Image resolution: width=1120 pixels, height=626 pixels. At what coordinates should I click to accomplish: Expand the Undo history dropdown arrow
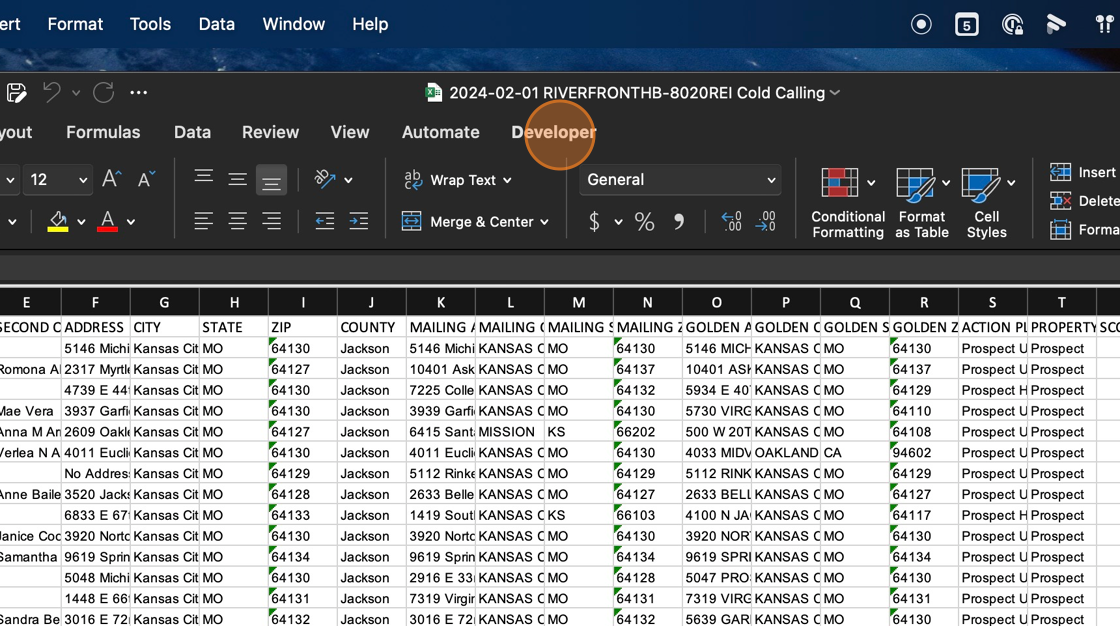[x=76, y=93]
